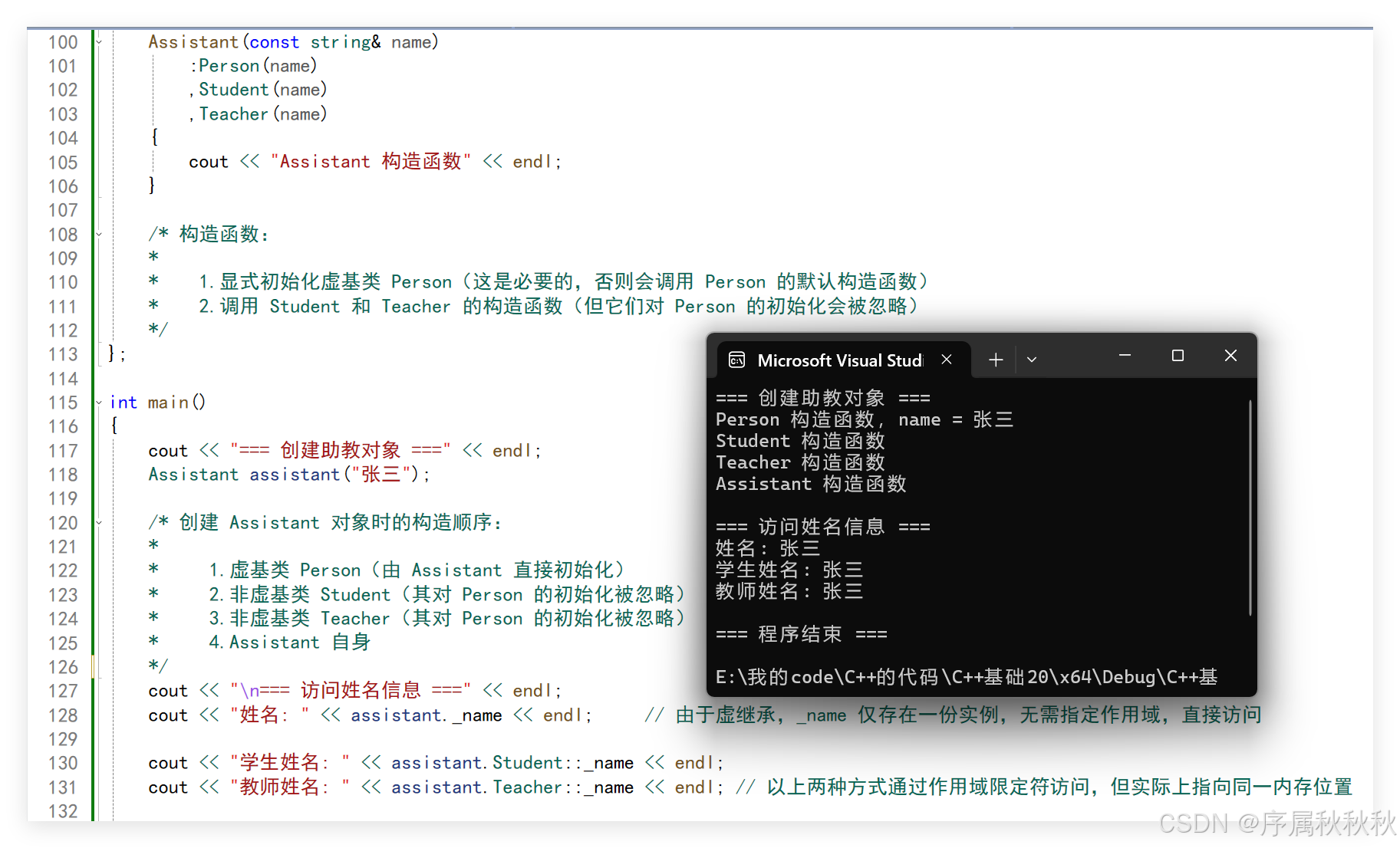The image size is (1400, 848).
Task: Click console heading '=== 访问姓名信息 ==='
Action: 822,527
